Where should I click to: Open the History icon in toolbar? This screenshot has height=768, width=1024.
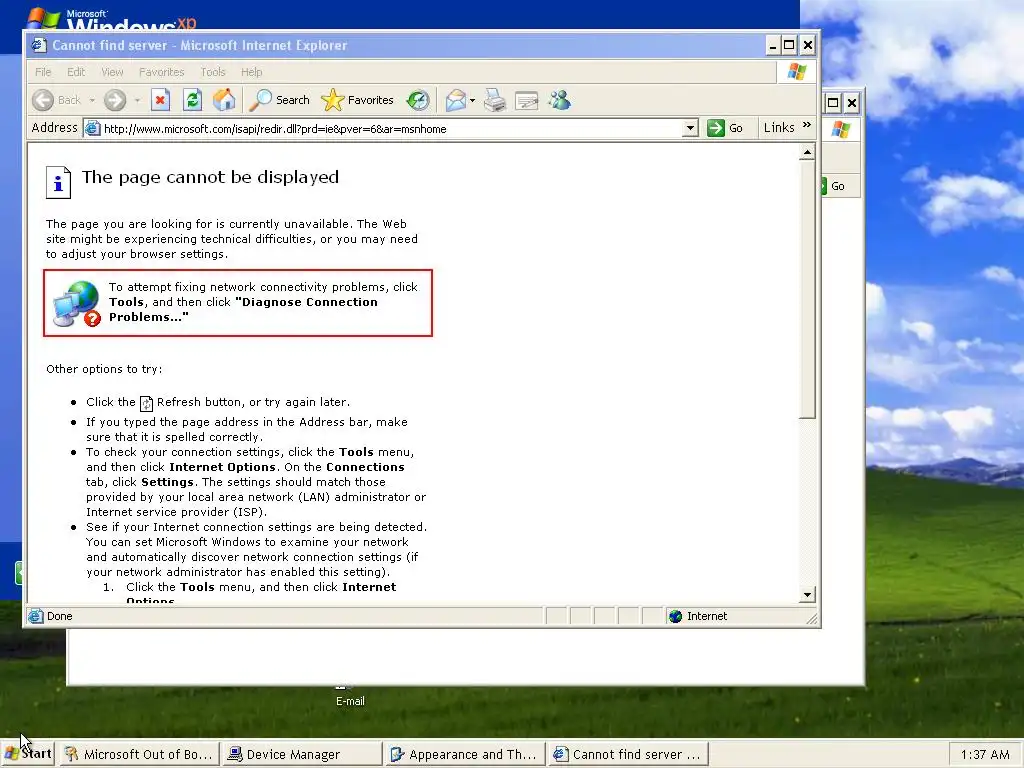coord(418,100)
